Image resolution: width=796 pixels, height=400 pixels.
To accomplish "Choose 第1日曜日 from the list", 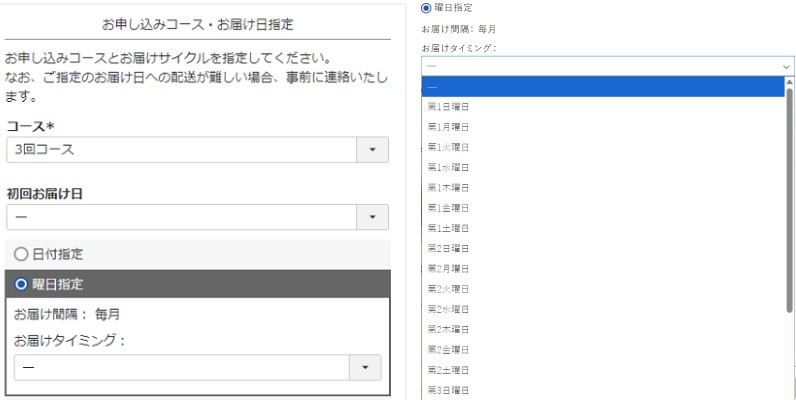I will (x=448, y=106).
